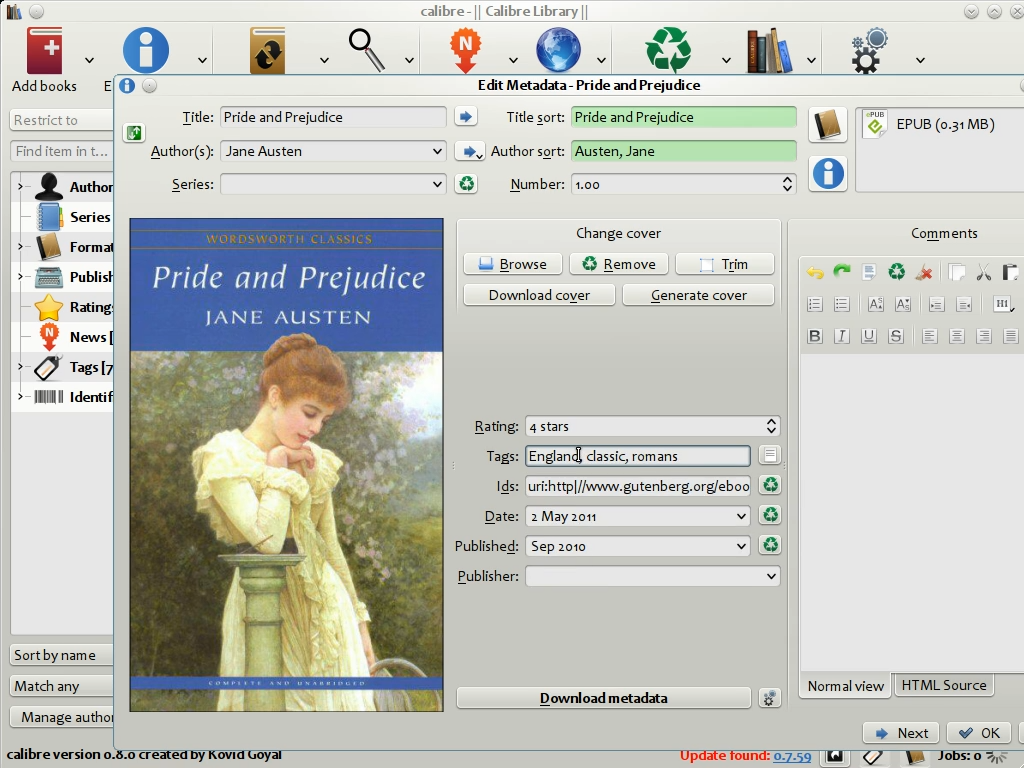
Task: Click the metadata download configure gear icon
Action: point(769,698)
